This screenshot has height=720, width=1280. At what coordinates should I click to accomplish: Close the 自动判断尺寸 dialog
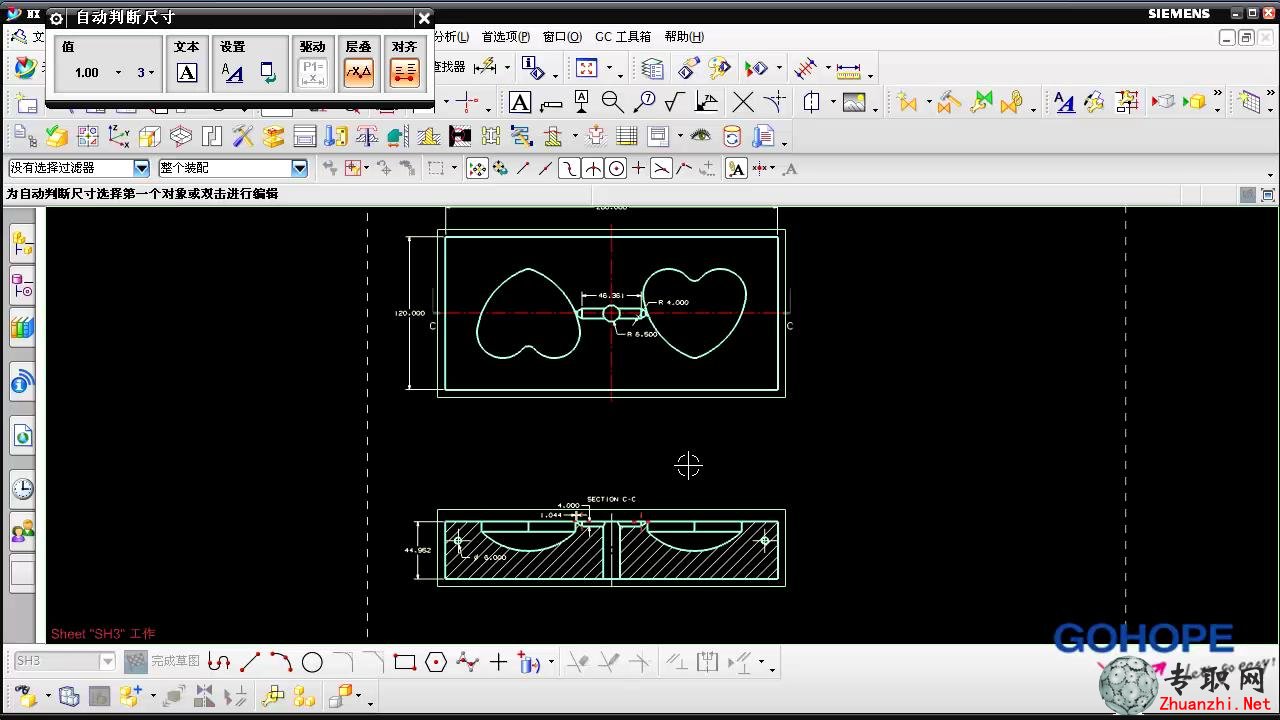(x=424, y=18)
